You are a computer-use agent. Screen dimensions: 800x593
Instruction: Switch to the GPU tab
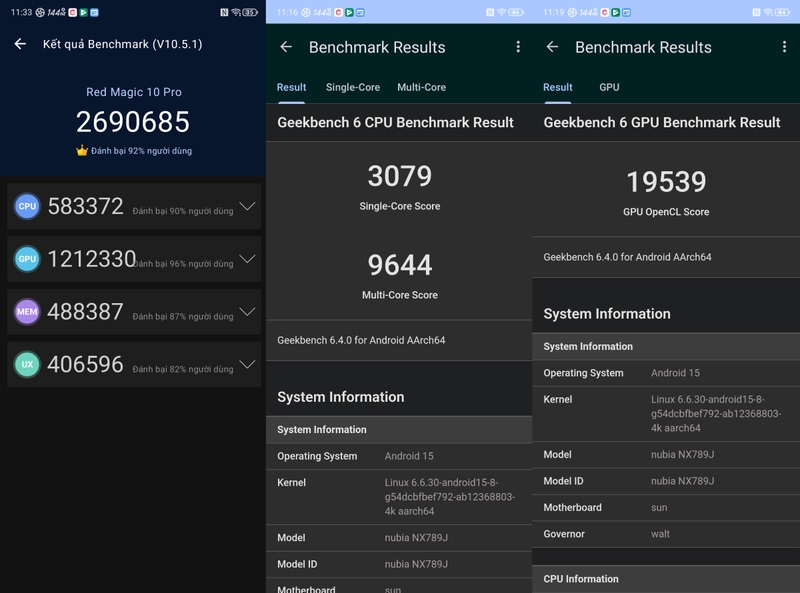click(609, 87)
